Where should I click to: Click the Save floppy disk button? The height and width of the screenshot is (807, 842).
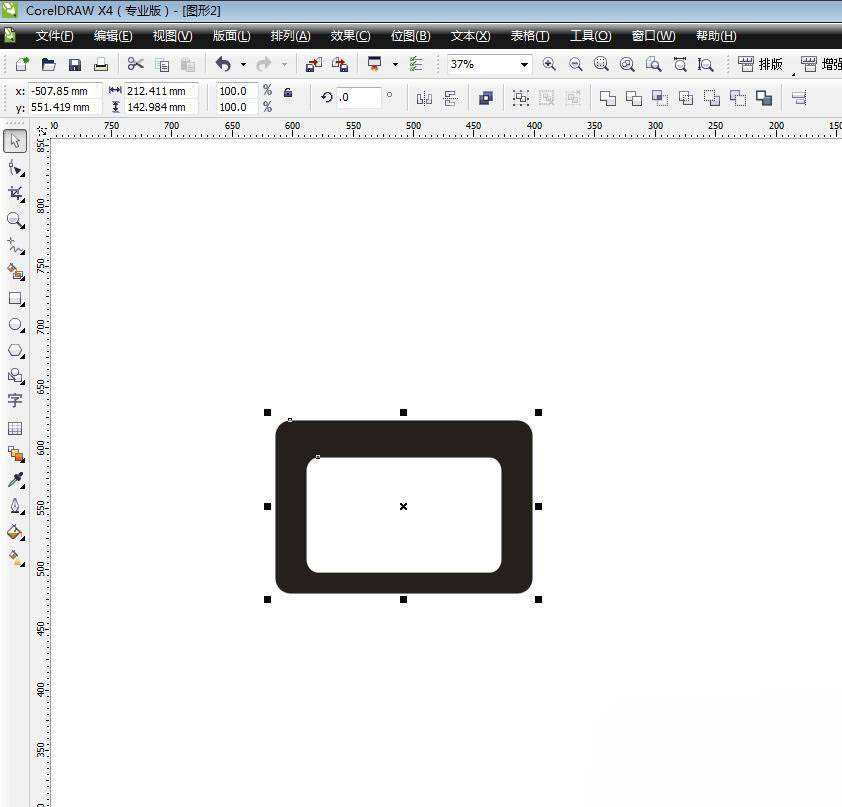click(75, 64)
